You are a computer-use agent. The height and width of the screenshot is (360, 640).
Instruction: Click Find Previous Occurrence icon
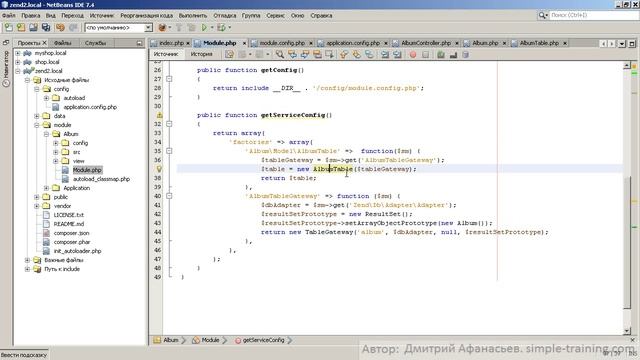click(x=292, y=54)
